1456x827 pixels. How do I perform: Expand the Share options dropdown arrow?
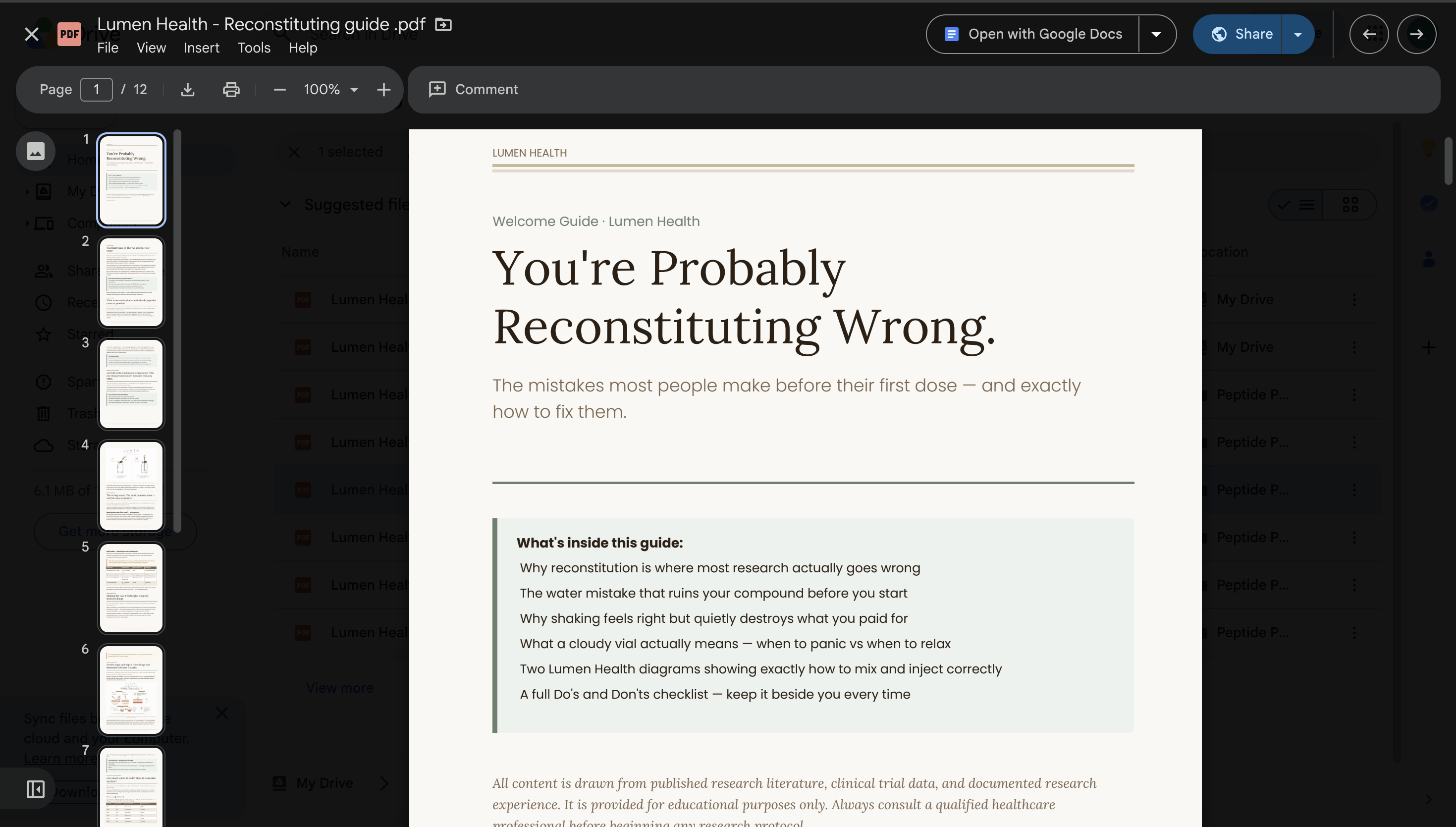click(1297, 34)
